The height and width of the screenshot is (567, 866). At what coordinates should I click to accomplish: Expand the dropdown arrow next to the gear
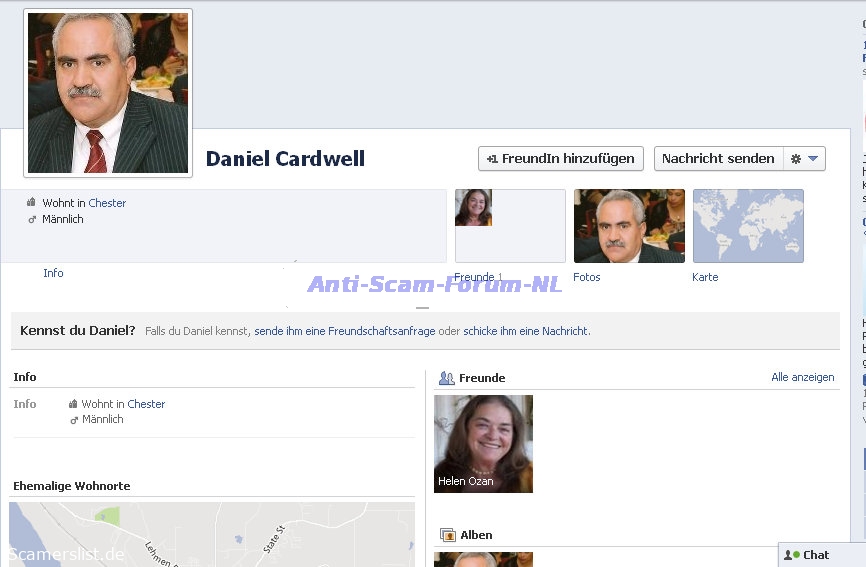click(813, 159)
